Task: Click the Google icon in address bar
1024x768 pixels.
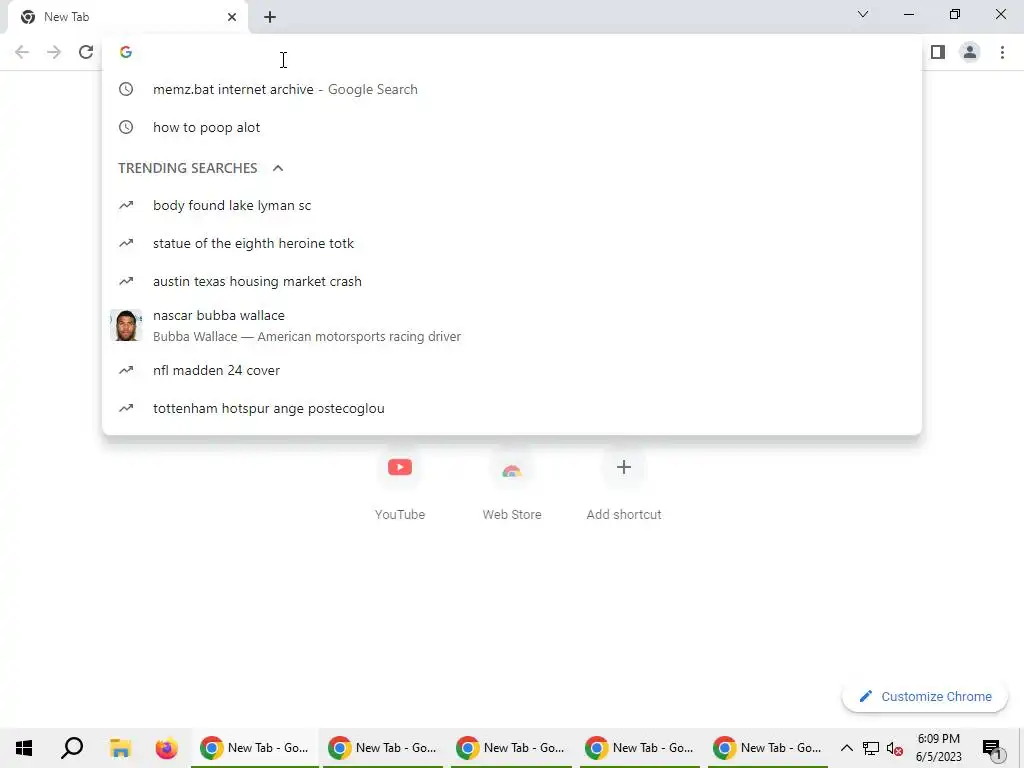Action: [x=126, y=52]
